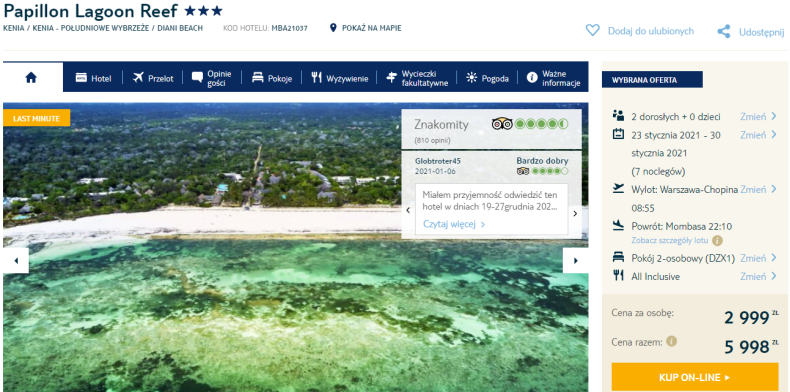Open flight details info icon
This screenshot has height=392, width=790.
coord(717,240)
